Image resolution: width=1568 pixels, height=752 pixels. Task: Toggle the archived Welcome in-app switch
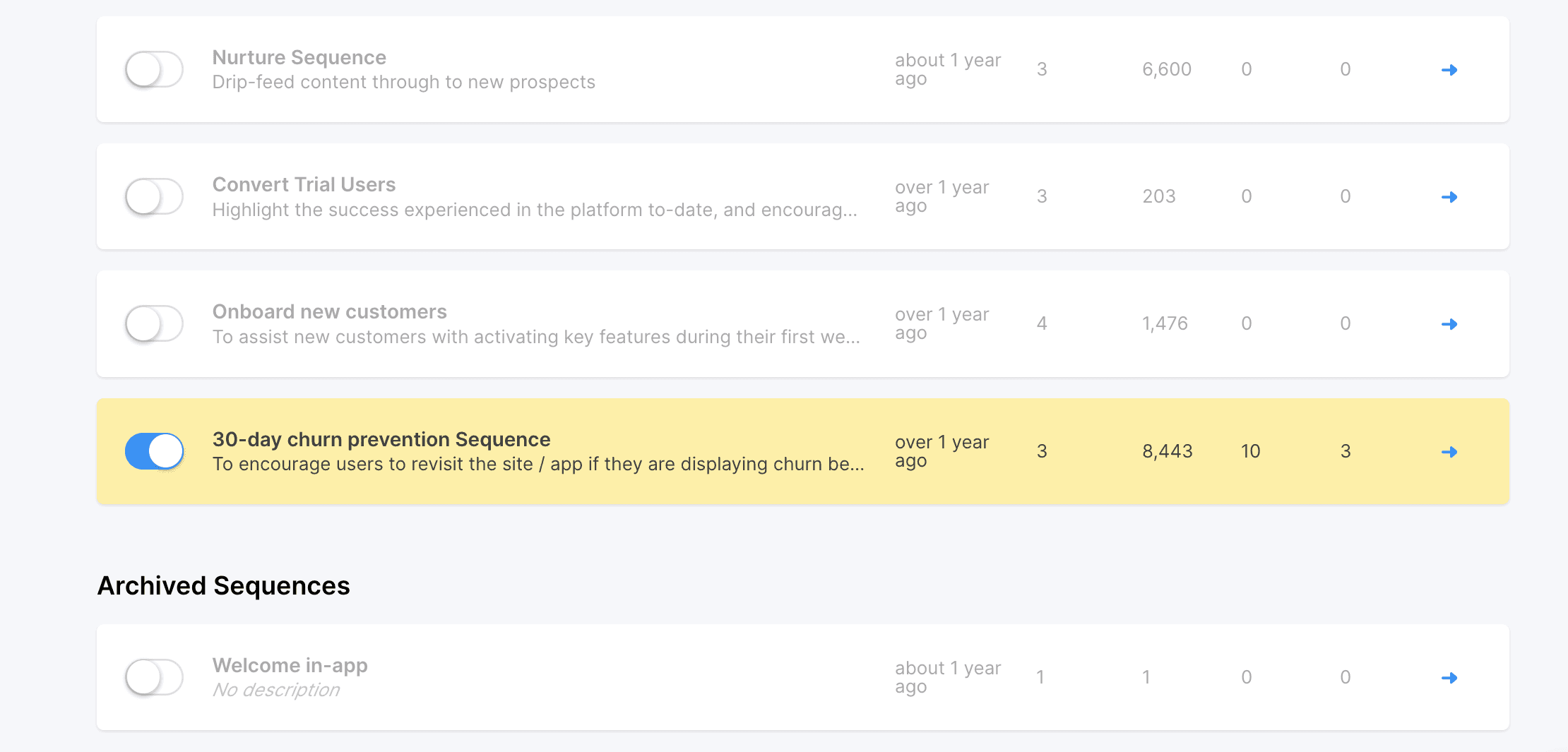click(154, 677)
